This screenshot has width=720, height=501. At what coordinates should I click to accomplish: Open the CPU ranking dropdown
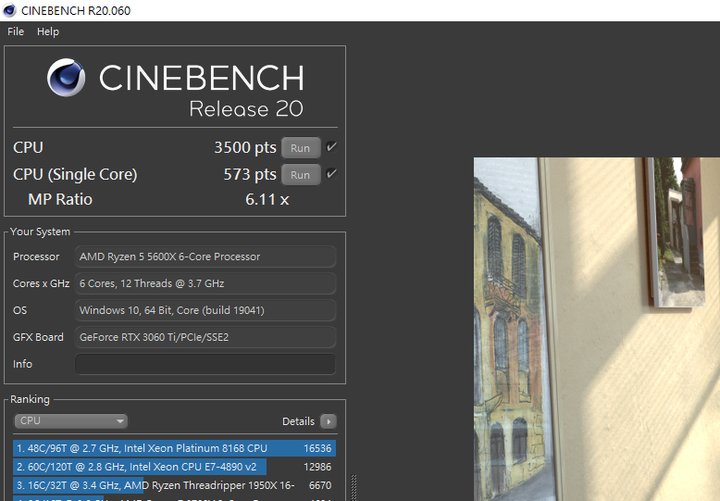tap(71, 421)
